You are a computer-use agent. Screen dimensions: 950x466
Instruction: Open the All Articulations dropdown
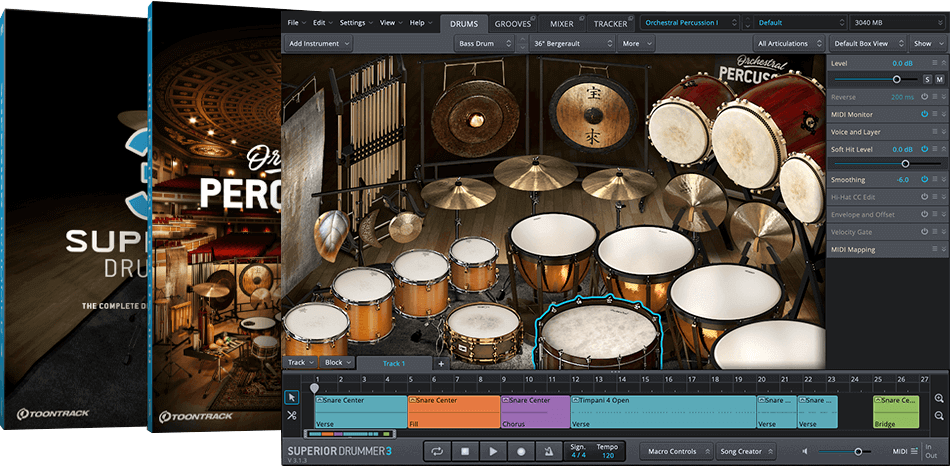coord(788,44)
